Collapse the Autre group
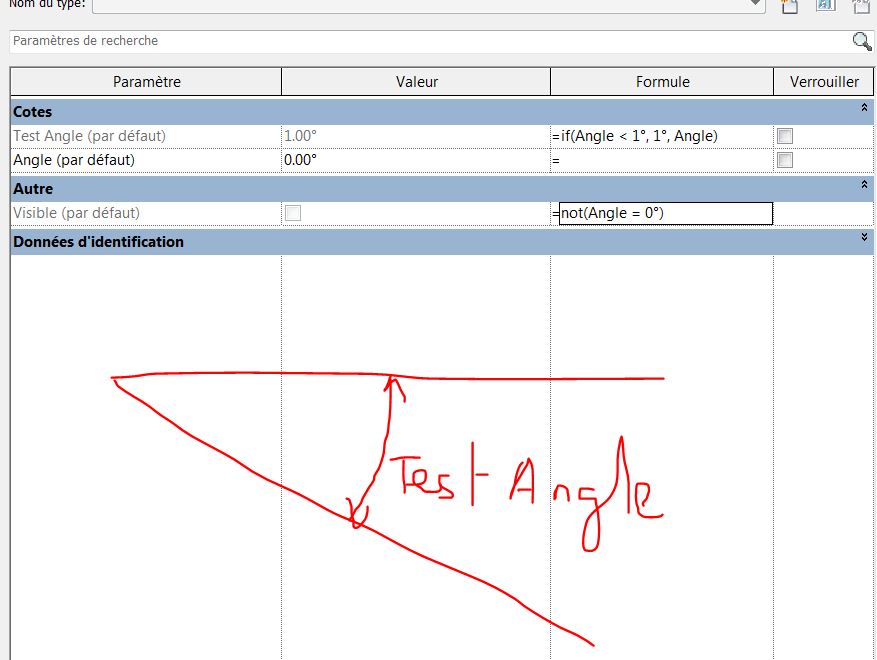The height and width of the screenshot is (660, 877). click(864, 184)
